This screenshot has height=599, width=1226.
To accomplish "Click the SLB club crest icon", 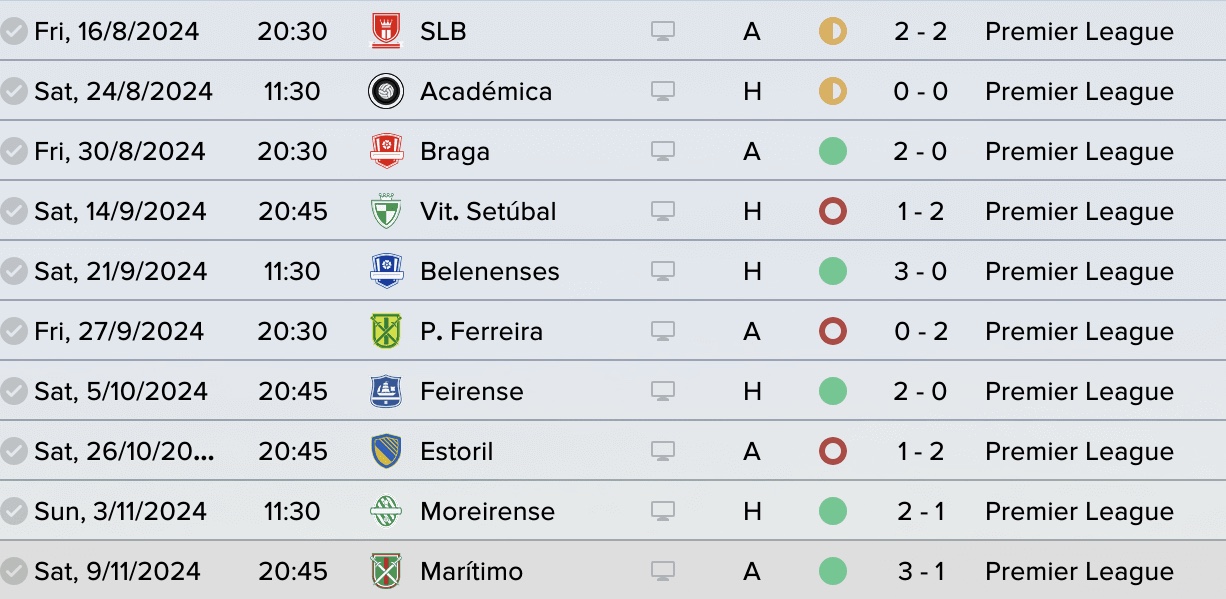I will 386,31.
